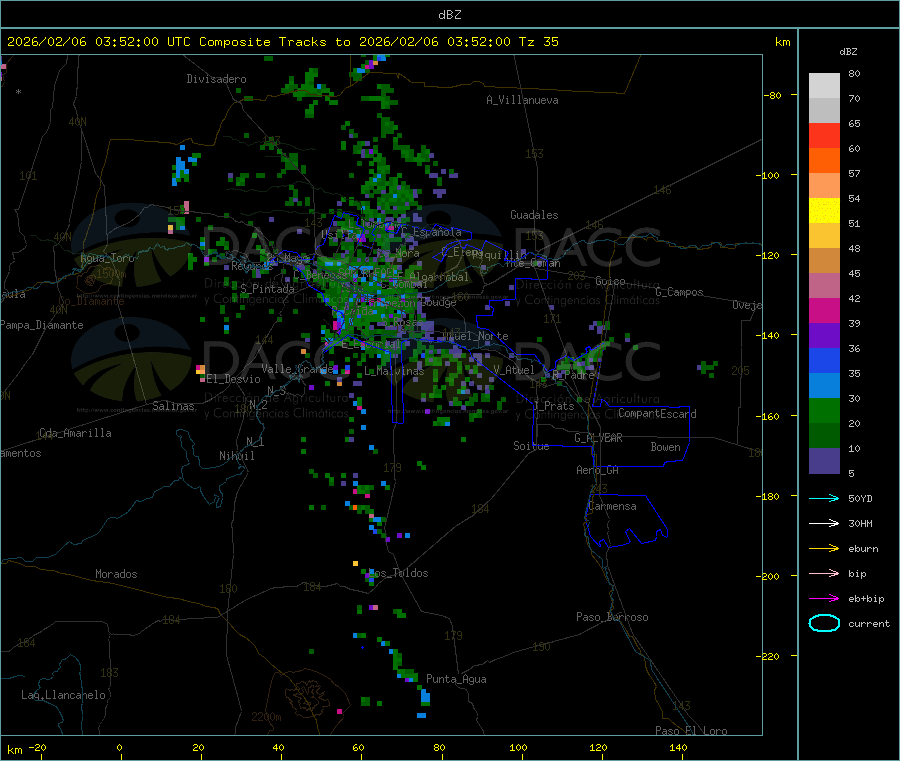This screenshot has height=761, width=900.
Task: Click the 'dBZ' title at top center
Action: coord(449,15)
